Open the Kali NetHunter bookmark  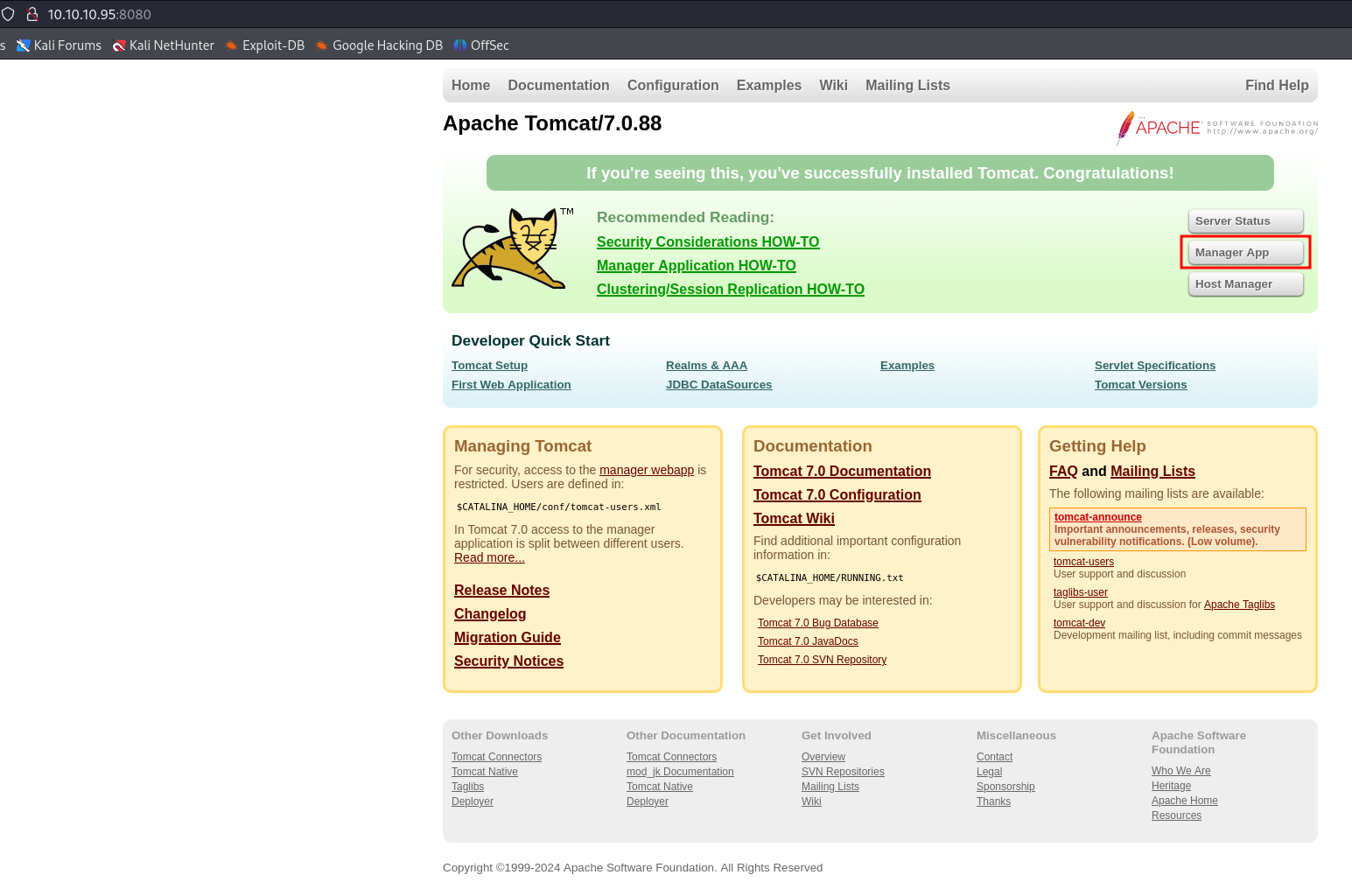164,45
